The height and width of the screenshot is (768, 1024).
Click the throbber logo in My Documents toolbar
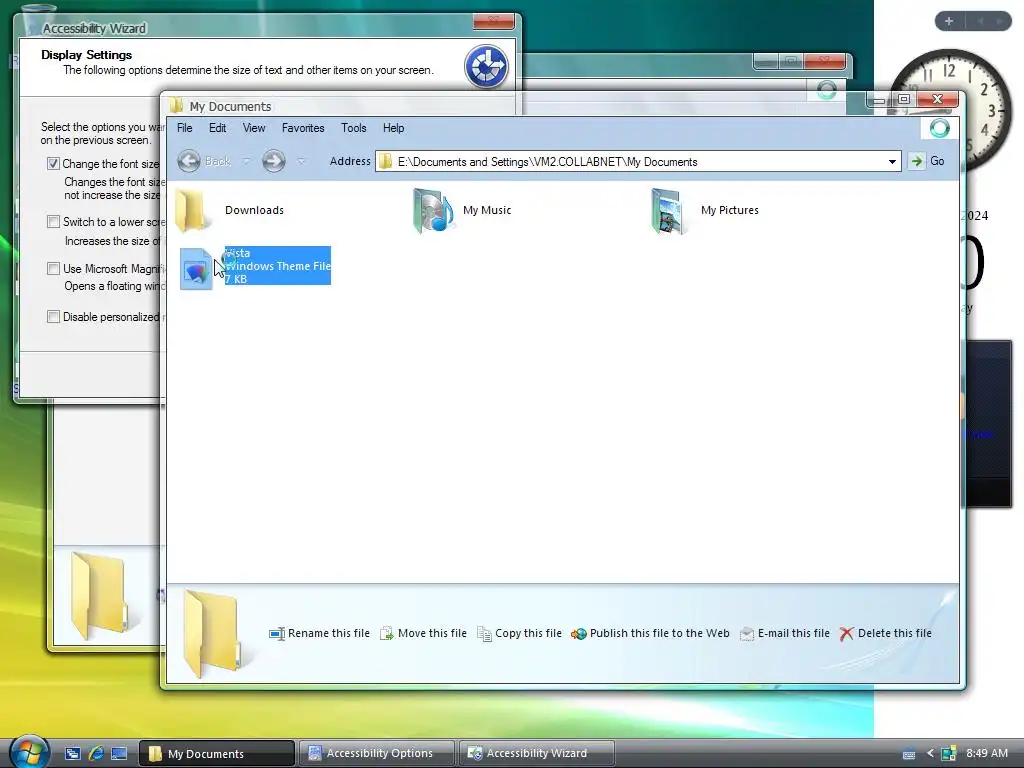pyautogui.click(x=939, y=128)
